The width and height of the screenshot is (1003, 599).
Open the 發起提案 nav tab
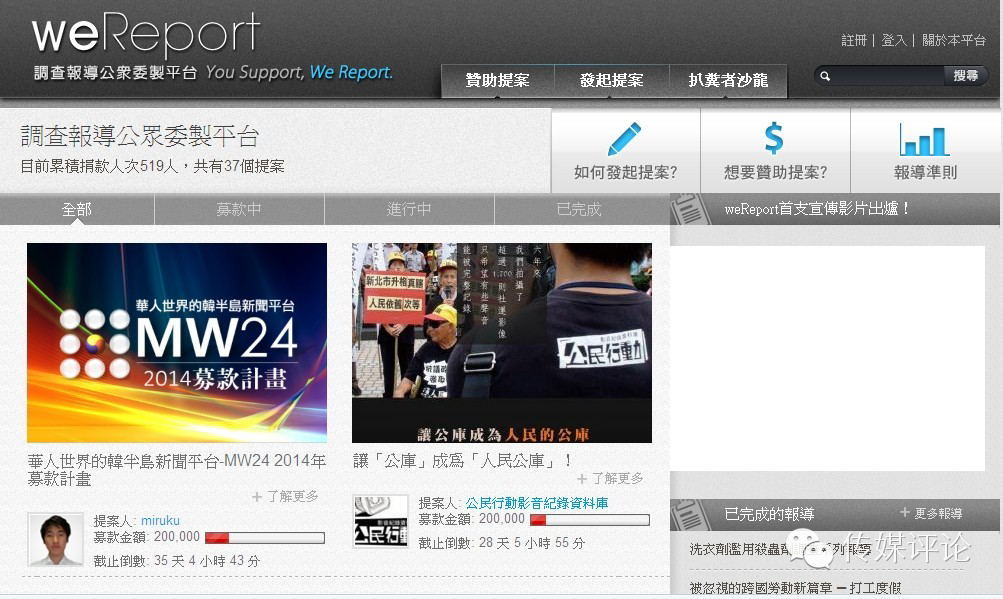[612, 81]
